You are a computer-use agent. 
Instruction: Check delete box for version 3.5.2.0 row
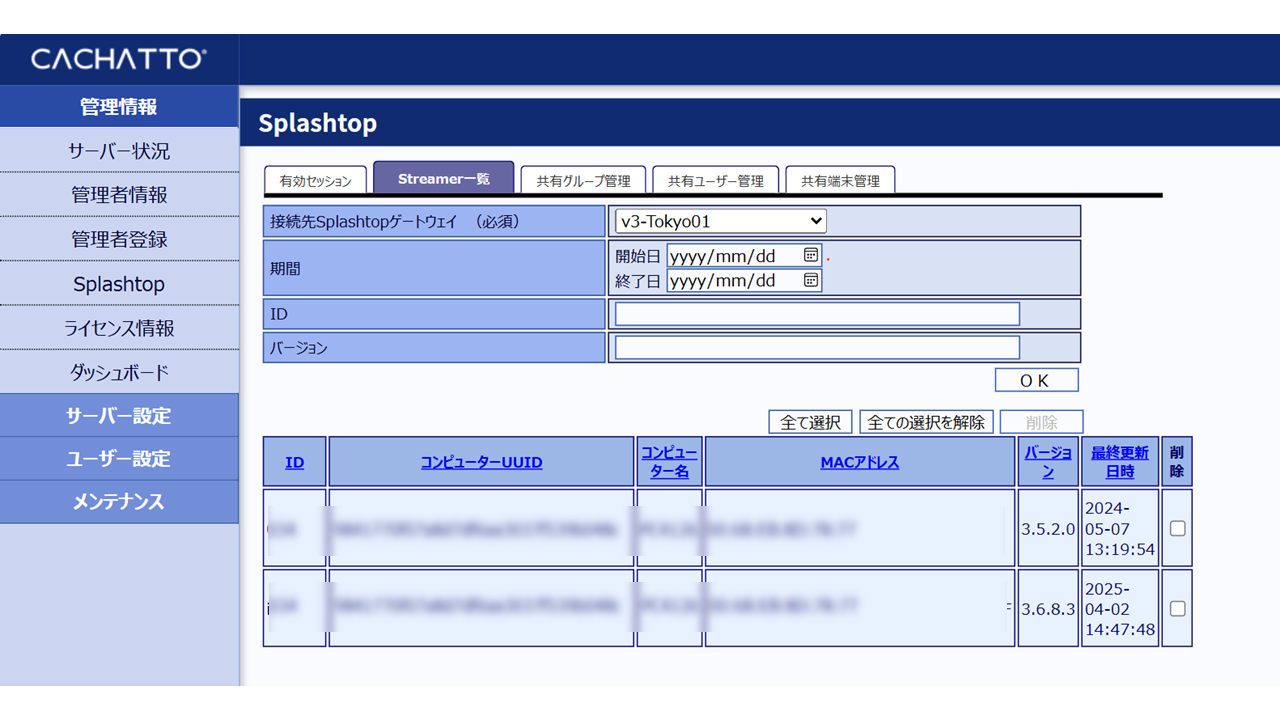(x=1177, y=528)
